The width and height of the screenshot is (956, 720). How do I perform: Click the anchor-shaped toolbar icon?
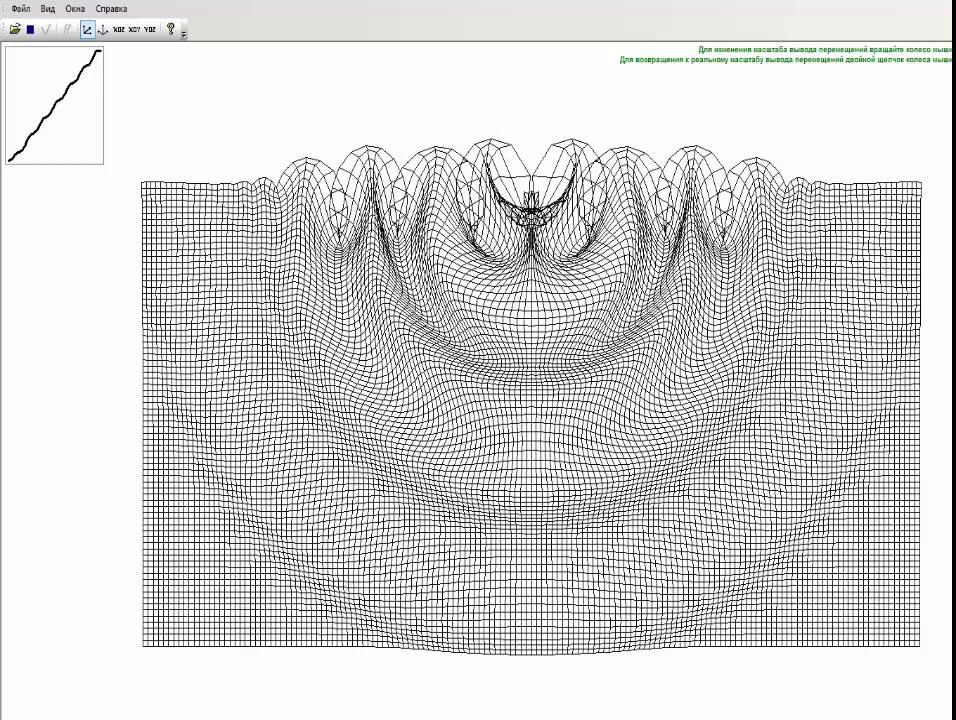102,30
